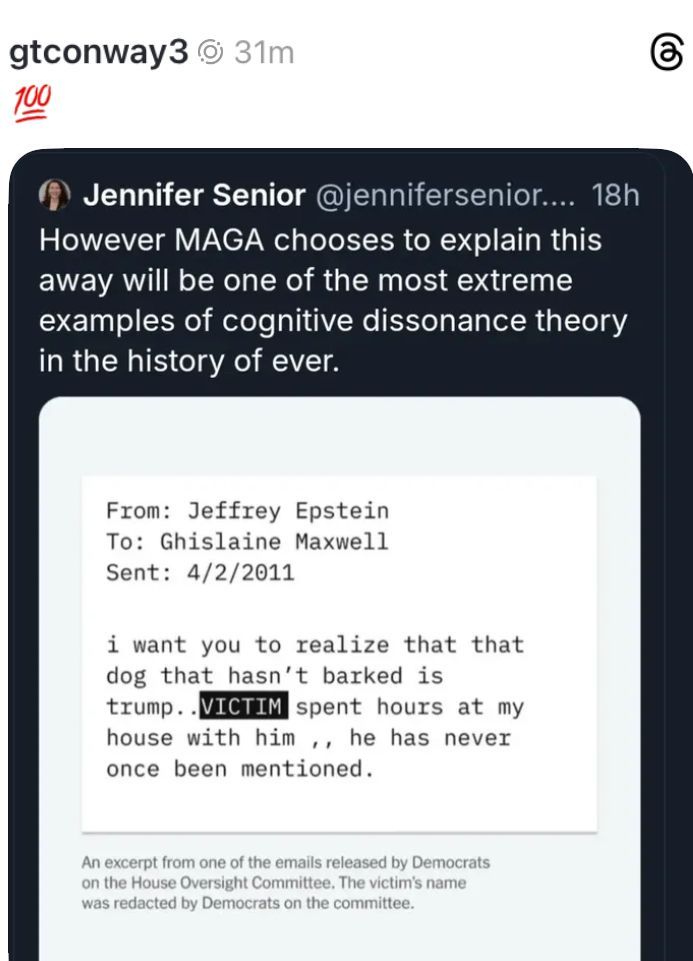693x961 pixels.
Task: Click the verified badge next to gtconway3
Action: 210,53
